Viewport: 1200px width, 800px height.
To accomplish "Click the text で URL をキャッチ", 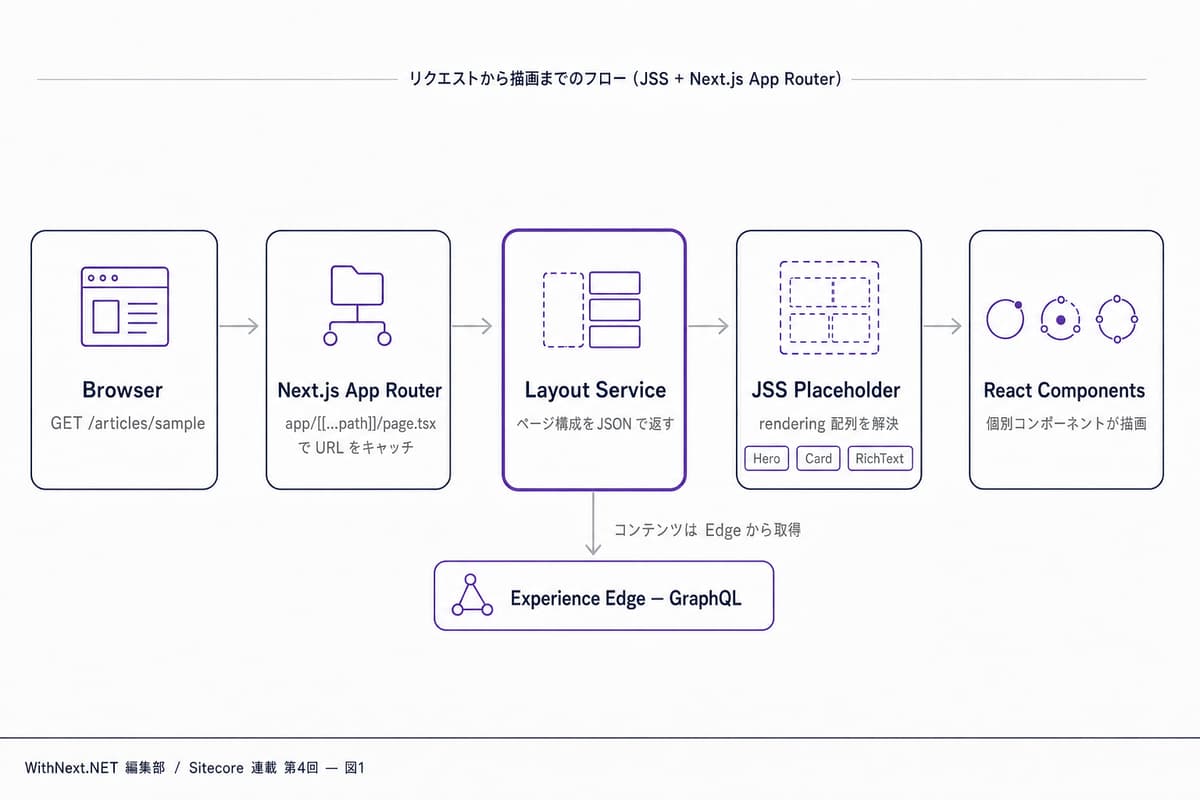I will tap(356, 447).
